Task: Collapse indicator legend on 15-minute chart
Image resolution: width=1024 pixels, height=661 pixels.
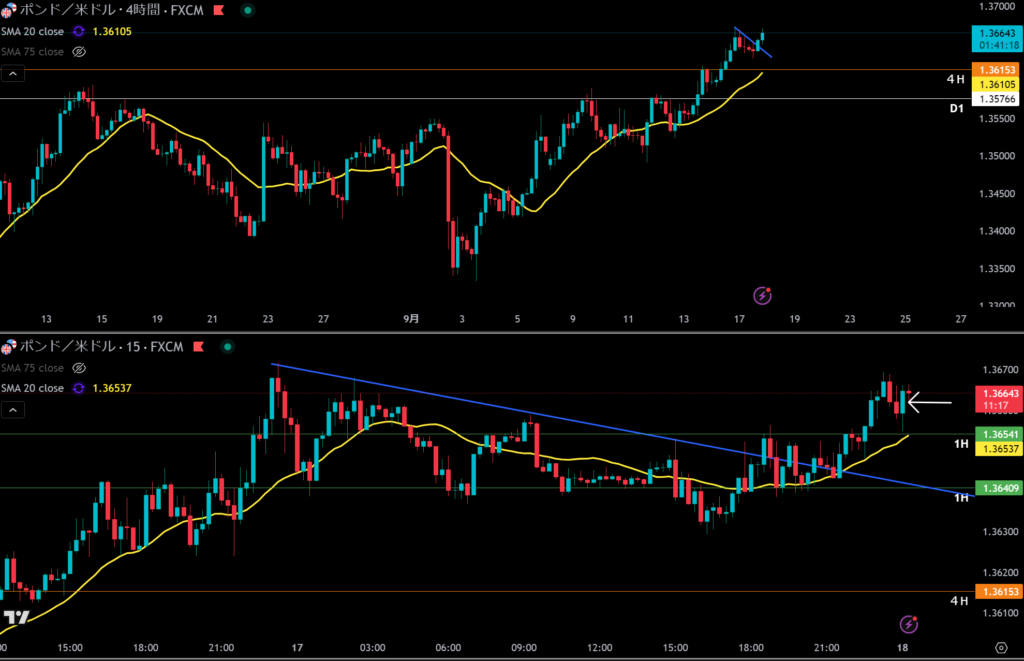Action: pyautogui.click(x=13, y=410)
